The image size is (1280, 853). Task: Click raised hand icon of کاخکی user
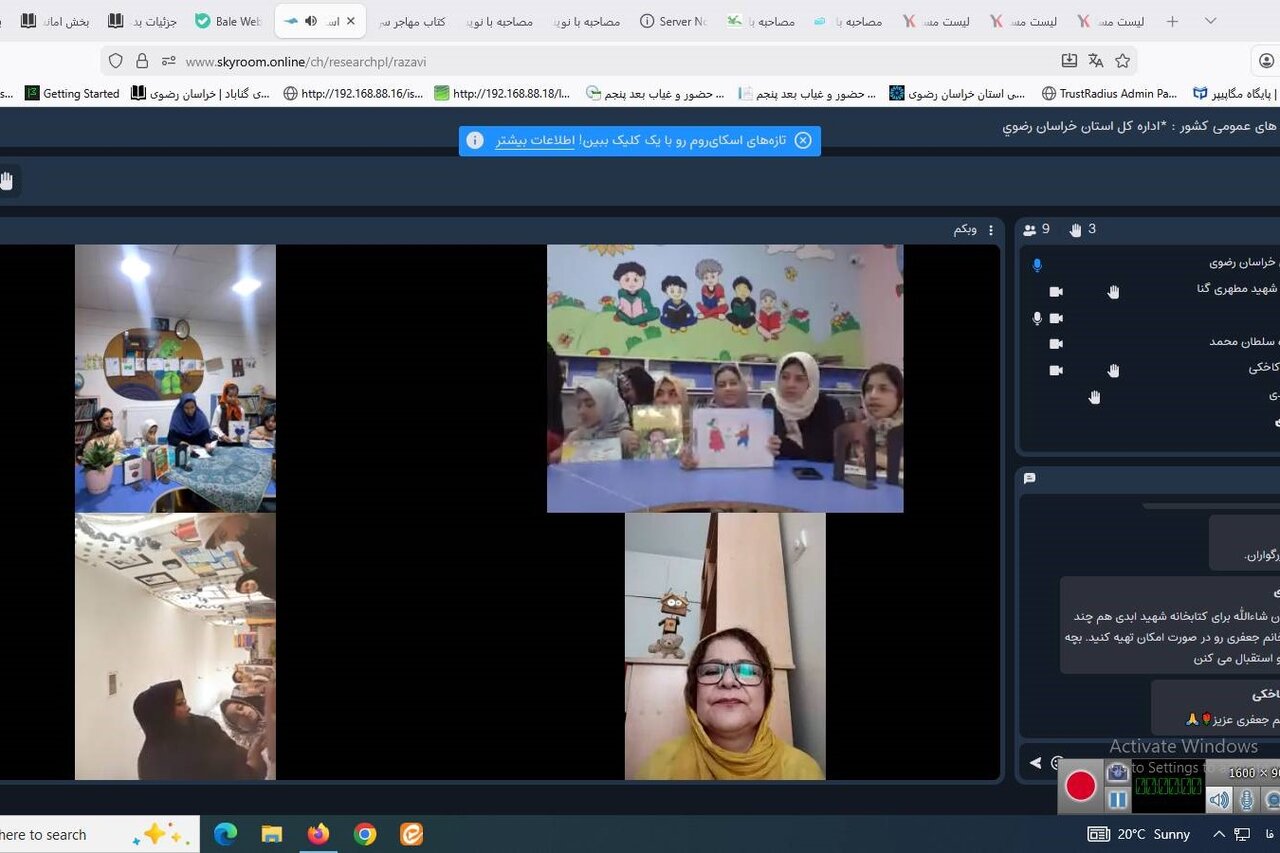[x=1113, y=370]
